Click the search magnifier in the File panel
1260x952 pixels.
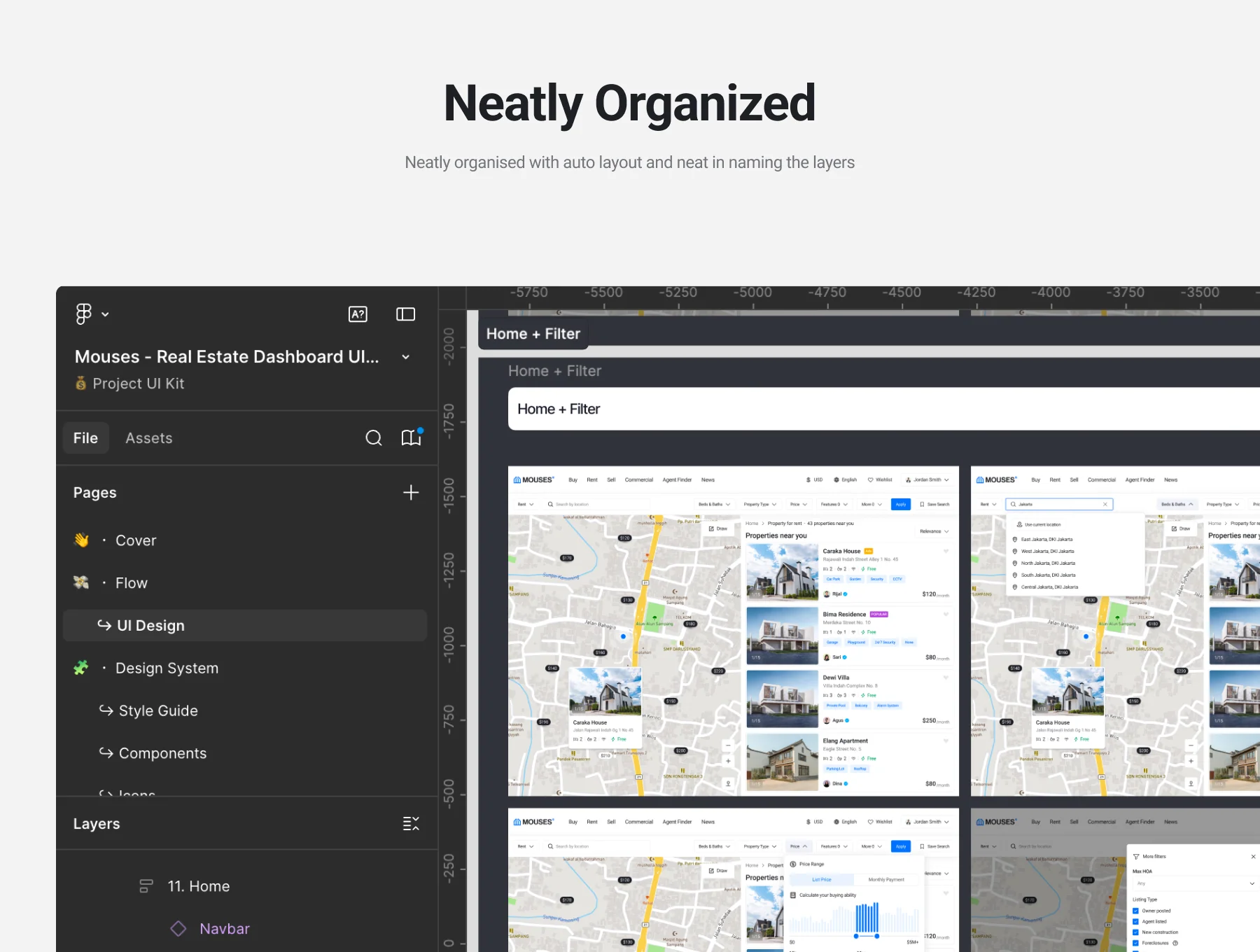tap(374, 438)
